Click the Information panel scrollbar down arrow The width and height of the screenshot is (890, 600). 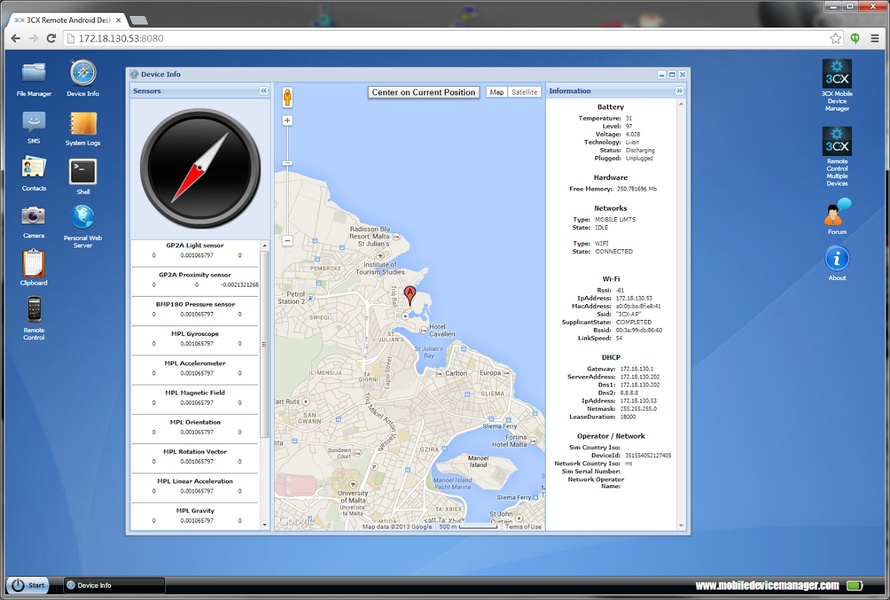[681, 526]
